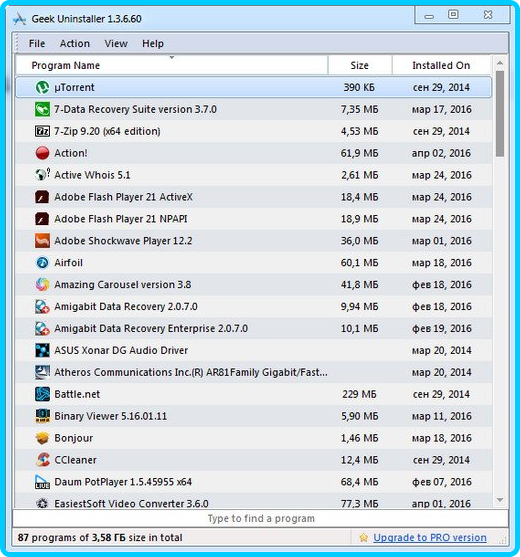Click the 36,0 МБ size cell

click(359, 241)
